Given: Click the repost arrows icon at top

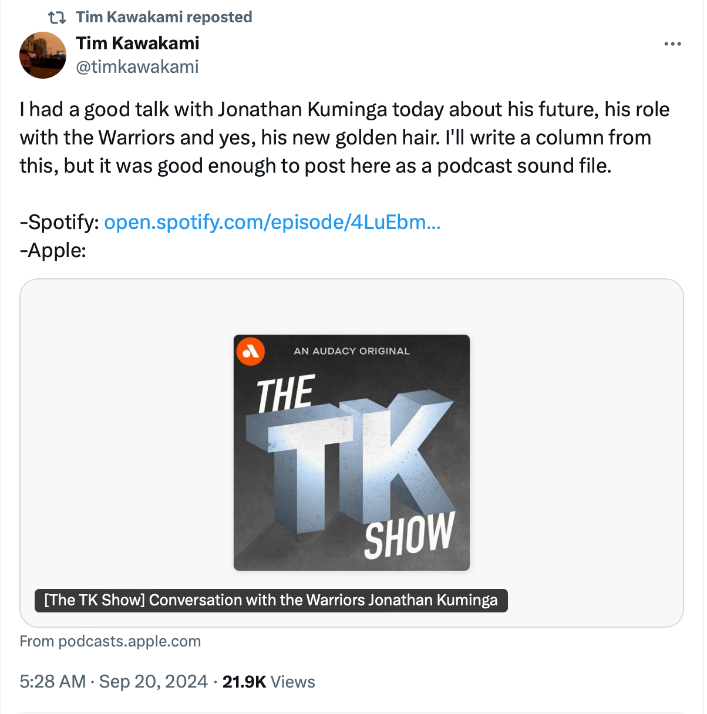Looking at the screenshot, I should click(x=57, y=17).
